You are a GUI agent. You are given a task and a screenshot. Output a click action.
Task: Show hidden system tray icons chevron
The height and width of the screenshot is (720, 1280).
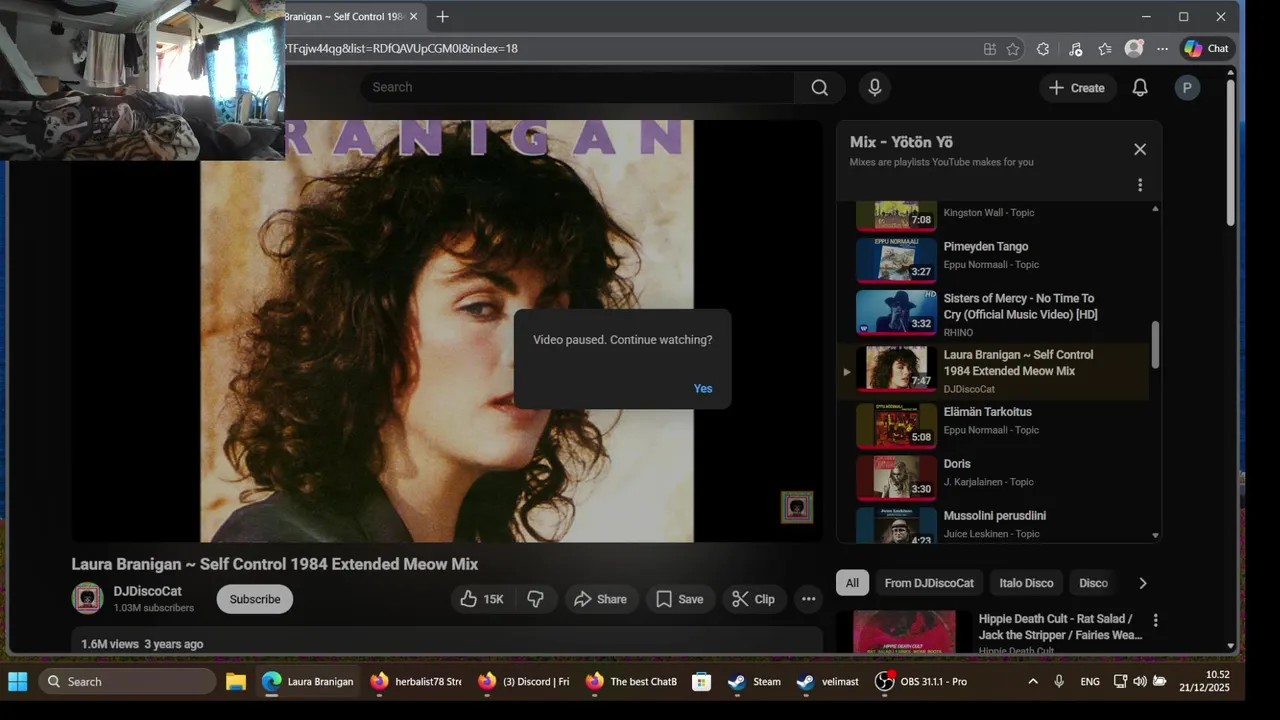(x=1033, y=682)
